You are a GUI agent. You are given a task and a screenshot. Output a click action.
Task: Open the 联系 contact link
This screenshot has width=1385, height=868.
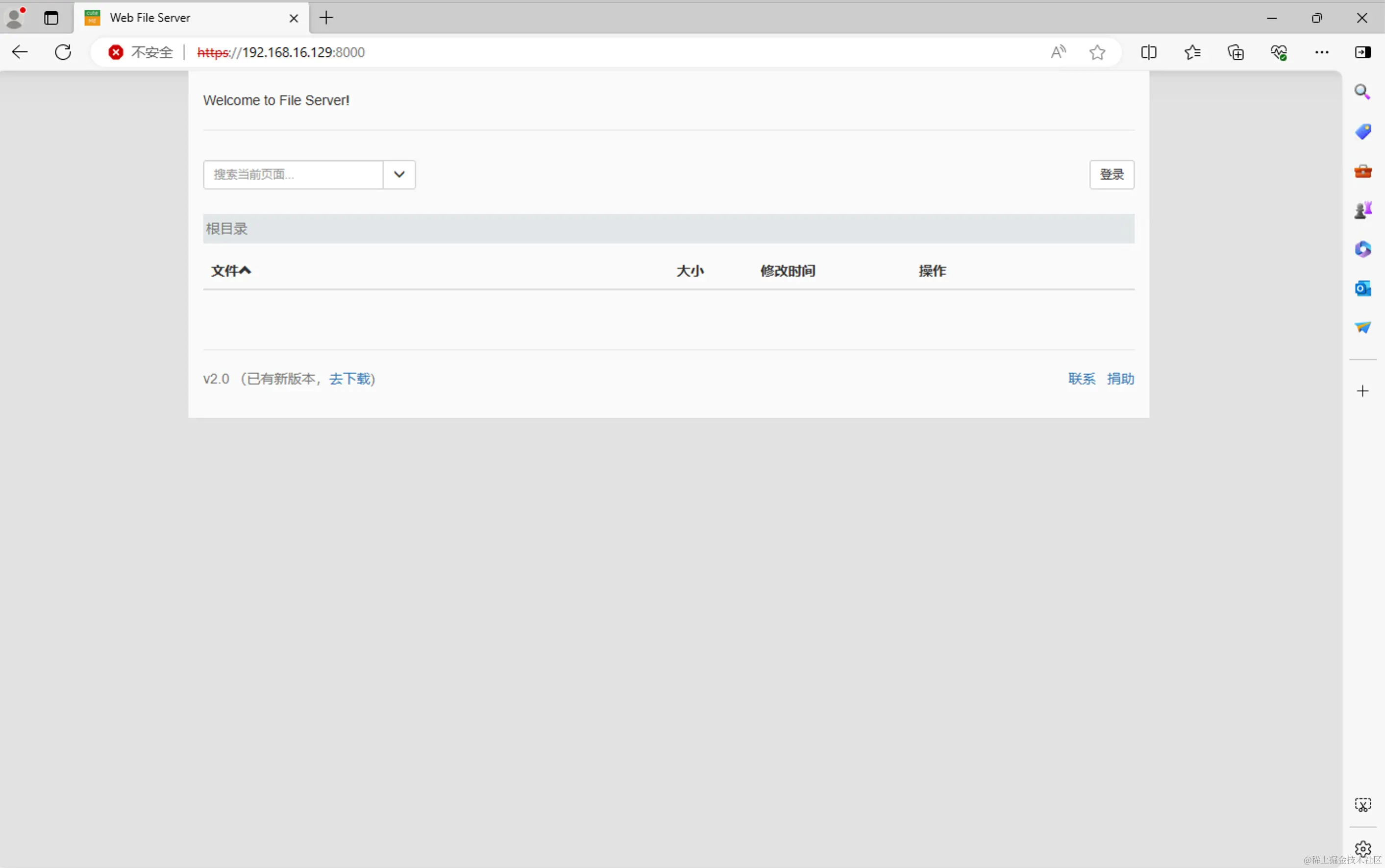[1082, 379]
